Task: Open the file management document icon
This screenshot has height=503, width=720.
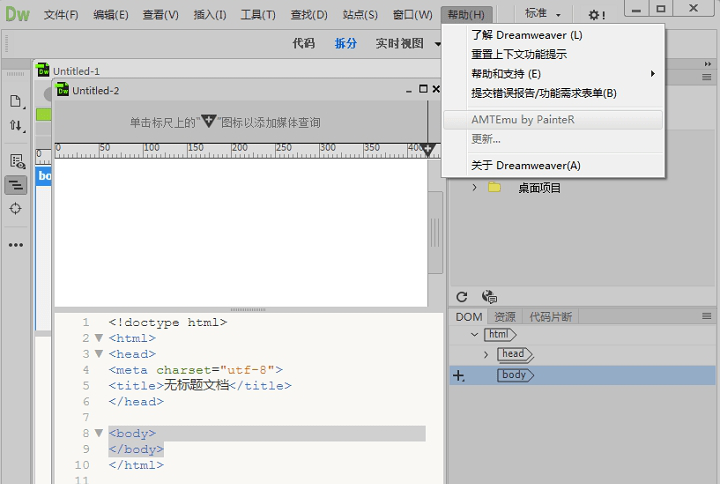Action: 16,101
